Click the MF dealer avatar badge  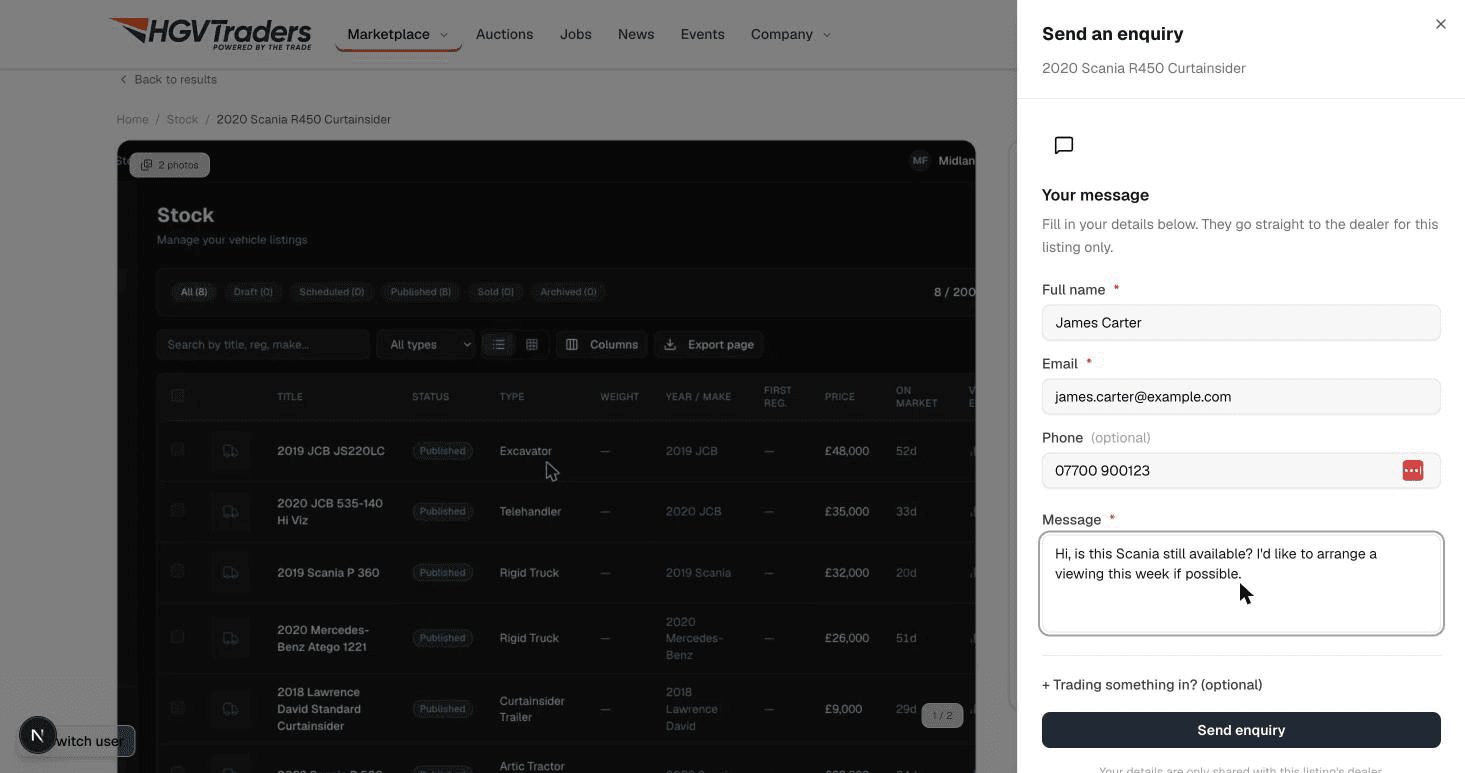point(920,161)
